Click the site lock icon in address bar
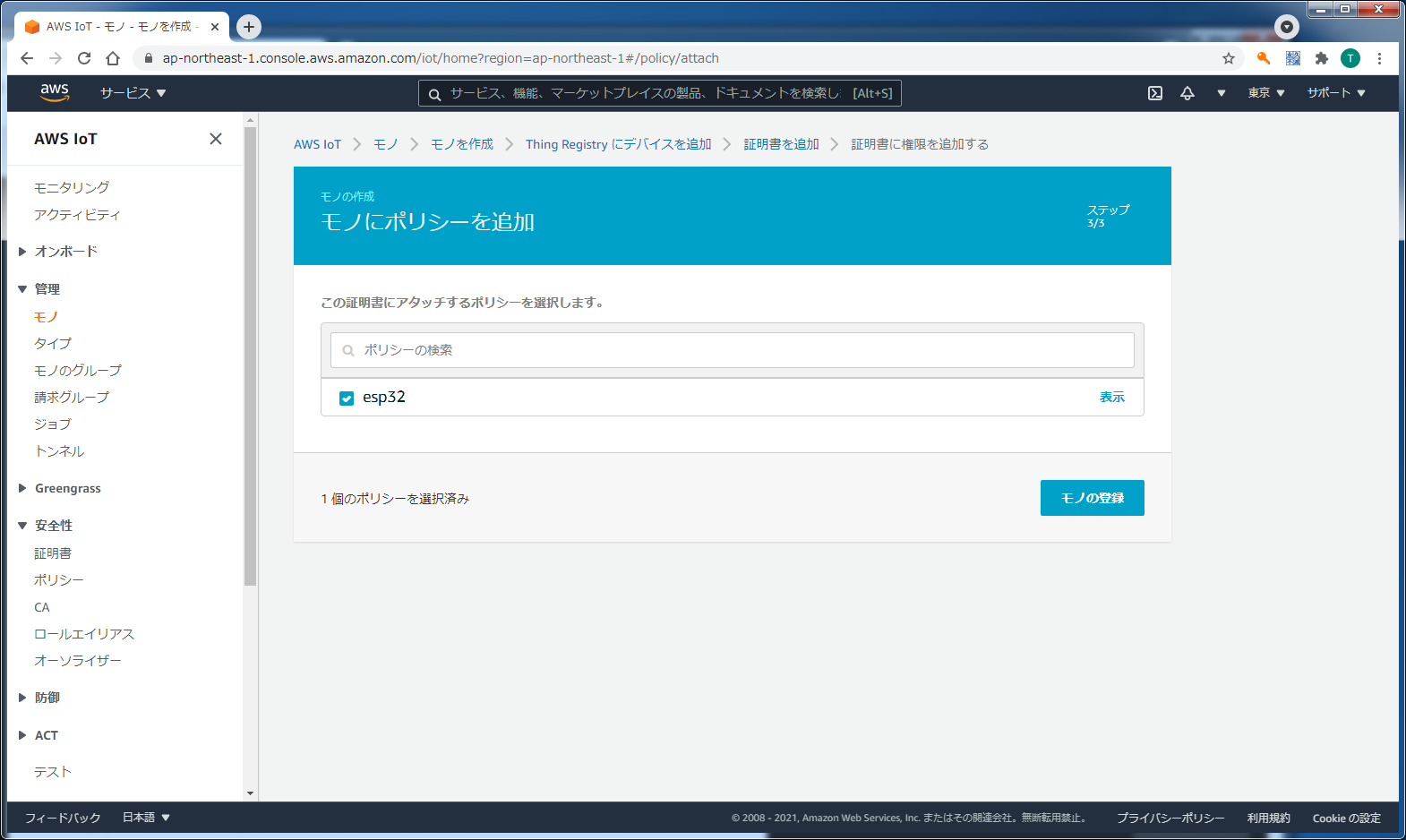 [149, 58]
